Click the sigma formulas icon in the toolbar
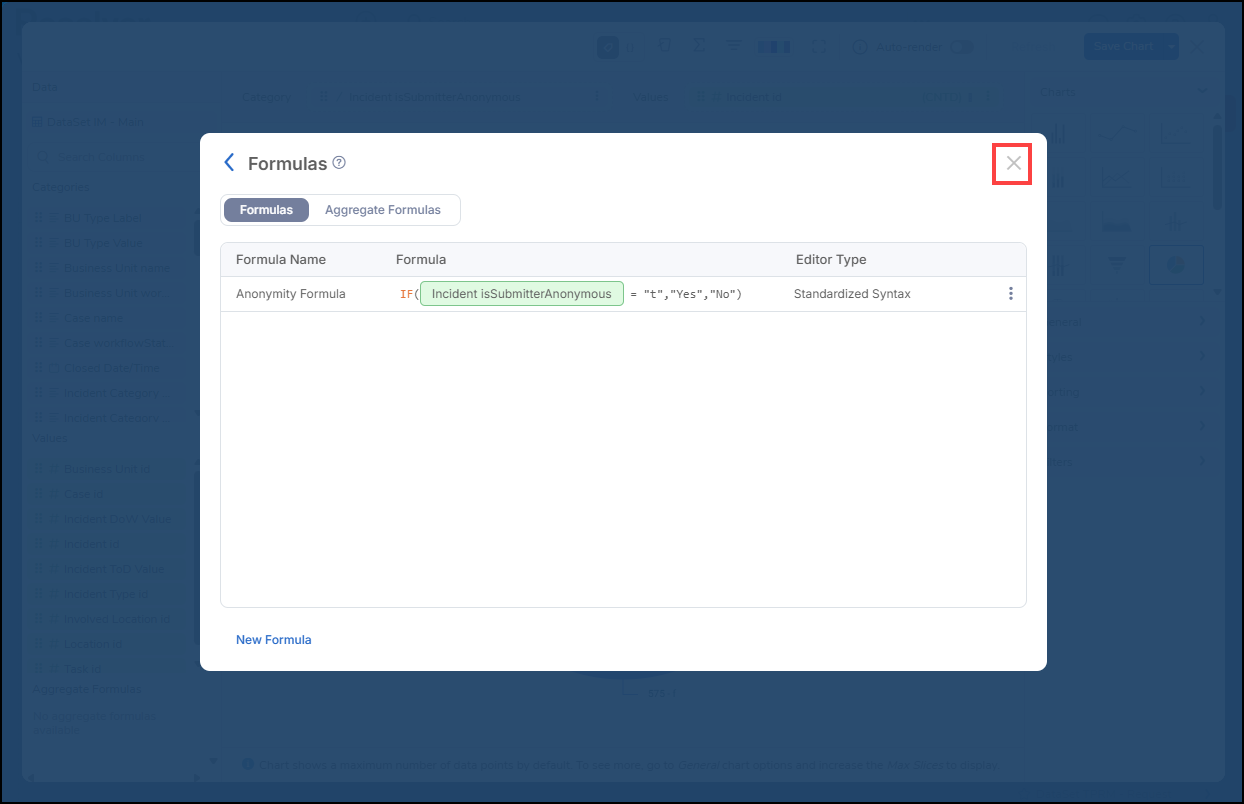Screen dimensions: 1244x804 pos(698,46)
